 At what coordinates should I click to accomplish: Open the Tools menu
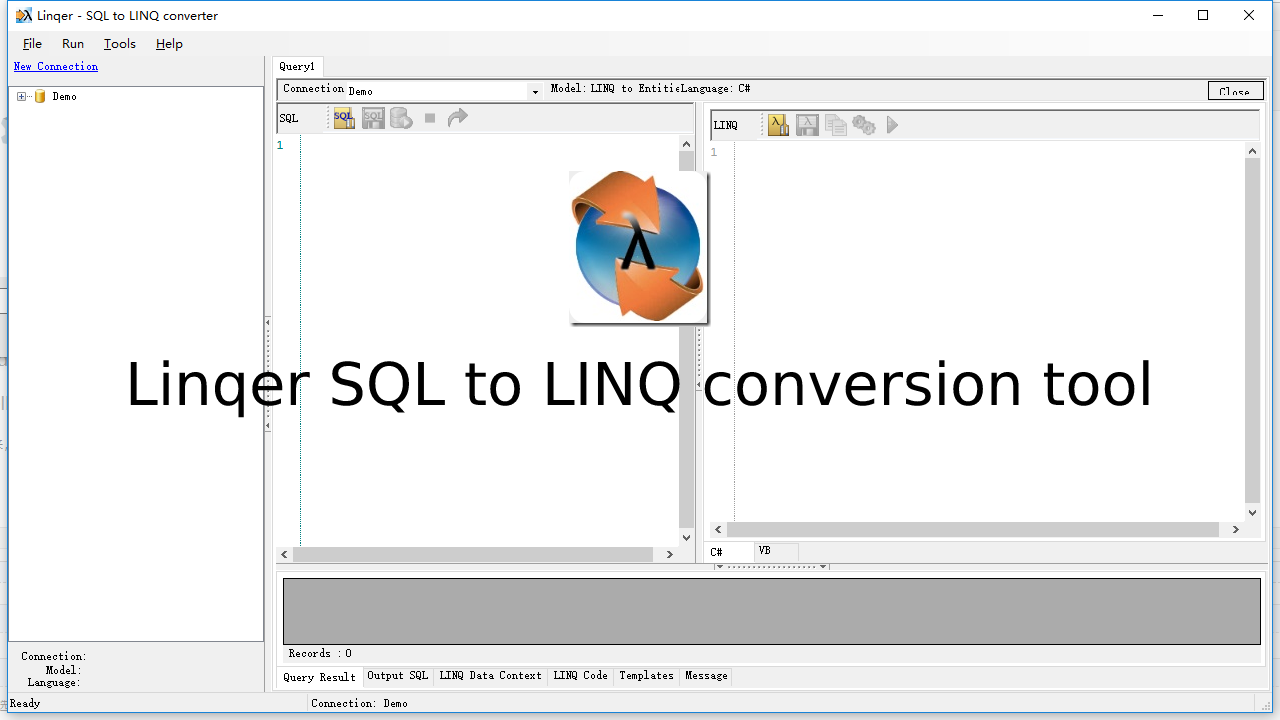[x=120, y=44]
